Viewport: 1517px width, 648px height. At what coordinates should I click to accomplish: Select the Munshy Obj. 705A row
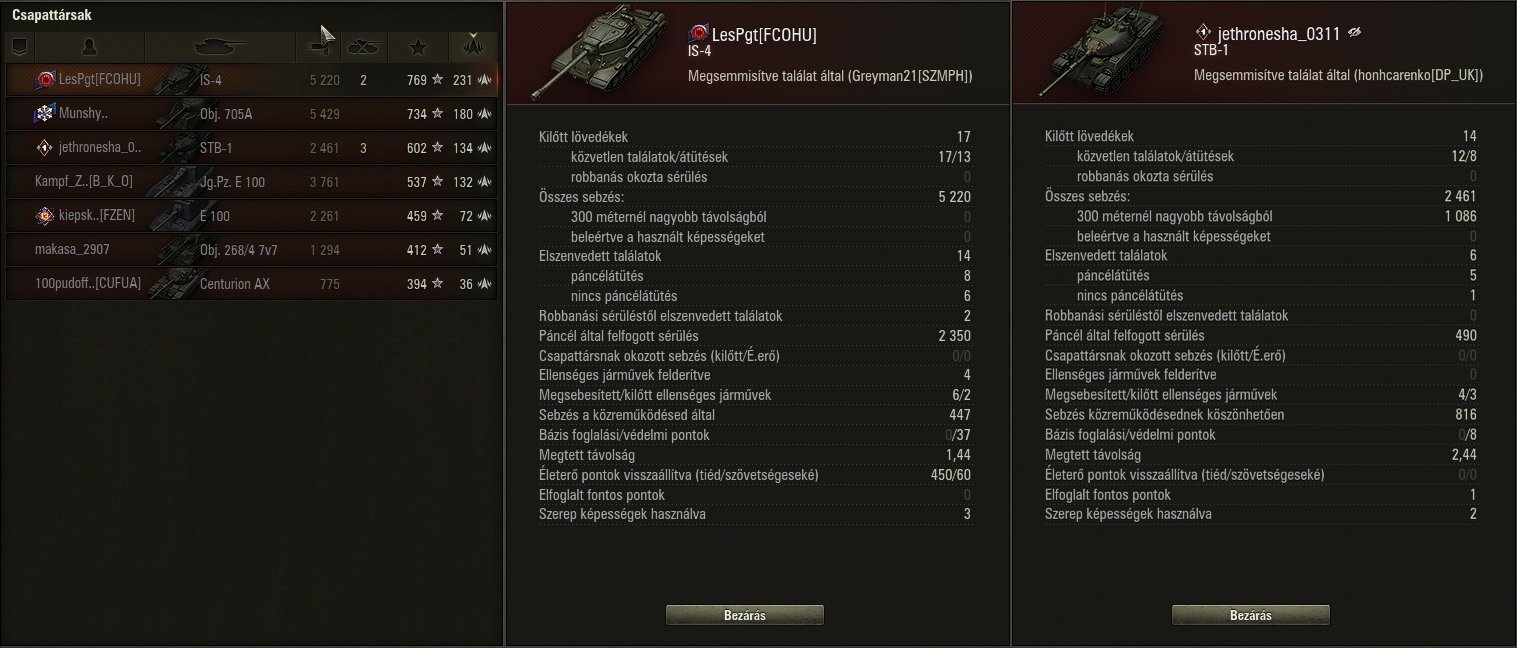click(251, 114)
